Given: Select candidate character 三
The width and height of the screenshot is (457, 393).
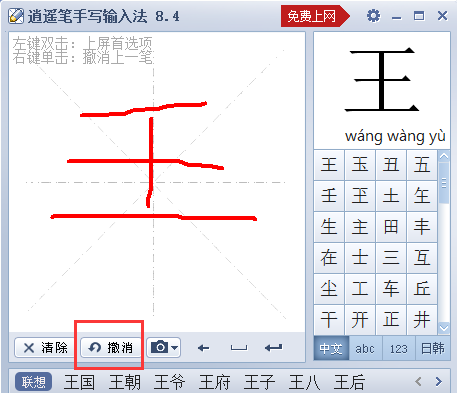Looking at the screenshot, I should point(391,258).
